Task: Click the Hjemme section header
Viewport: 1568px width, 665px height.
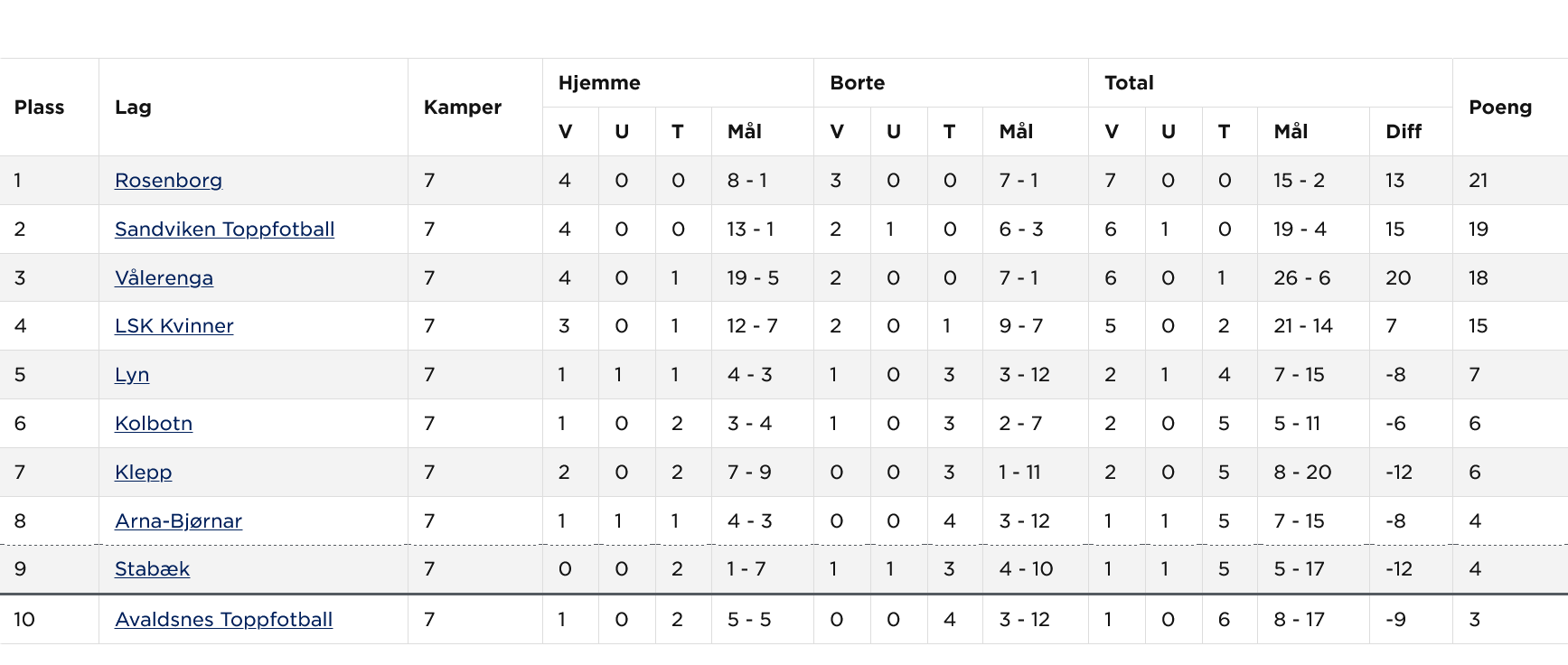Action: [x=600, y=82]
